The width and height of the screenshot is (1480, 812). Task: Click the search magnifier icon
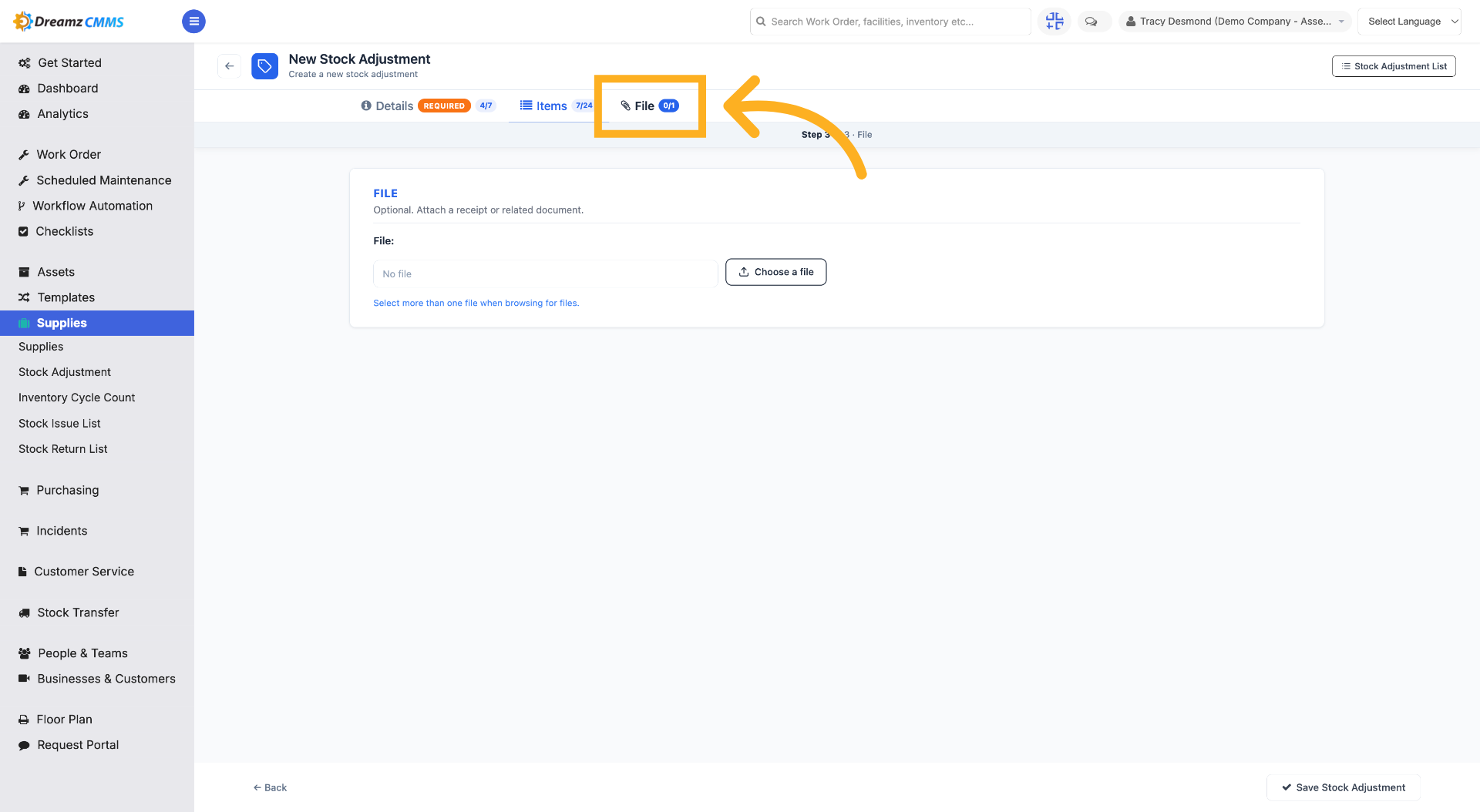[761, 22]
